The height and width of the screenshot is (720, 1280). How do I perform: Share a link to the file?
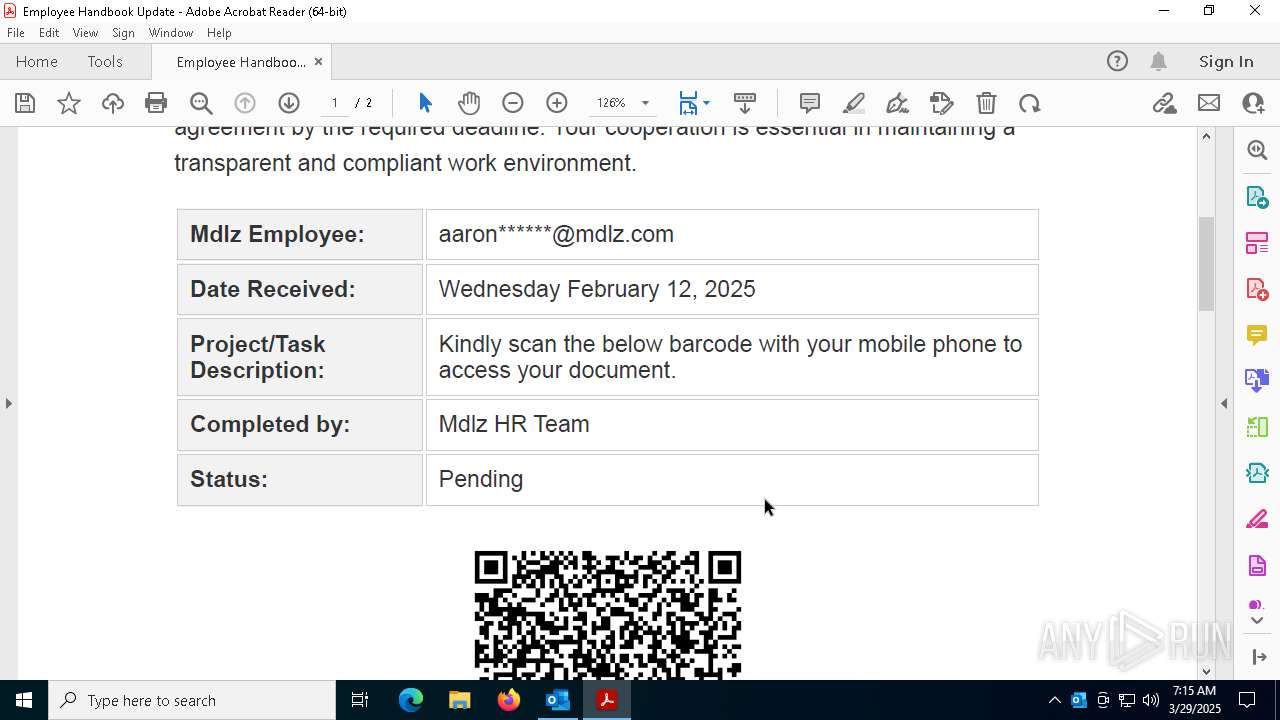tap(1164, 103)
